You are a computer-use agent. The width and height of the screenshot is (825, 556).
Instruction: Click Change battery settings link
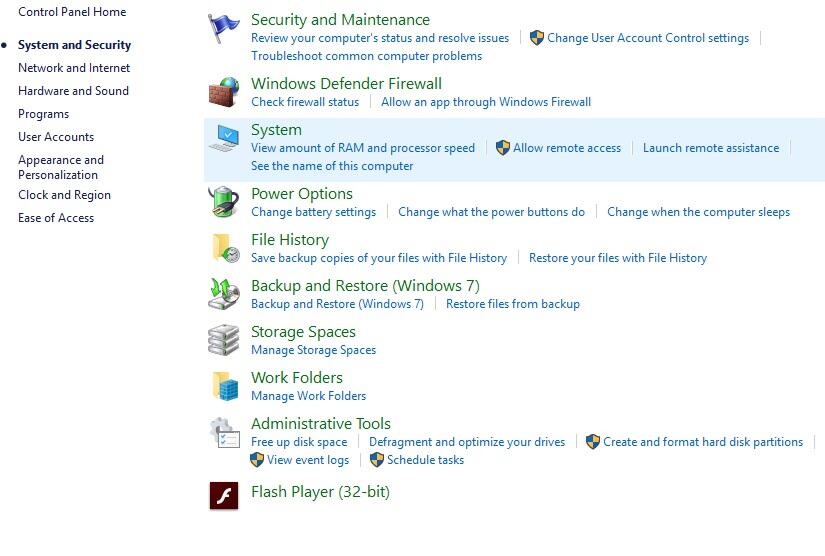[313, 211]
